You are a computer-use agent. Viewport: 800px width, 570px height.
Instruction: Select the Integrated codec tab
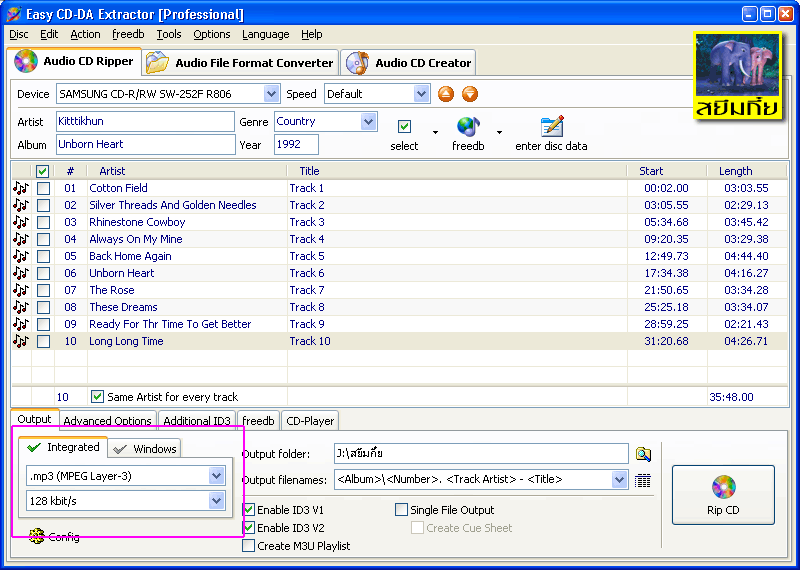tap(63, 447)
